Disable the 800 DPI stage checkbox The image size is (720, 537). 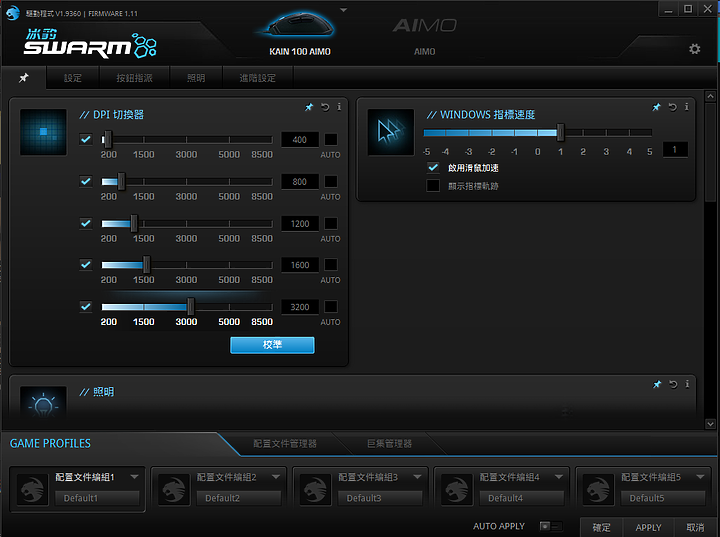point(86,181)
